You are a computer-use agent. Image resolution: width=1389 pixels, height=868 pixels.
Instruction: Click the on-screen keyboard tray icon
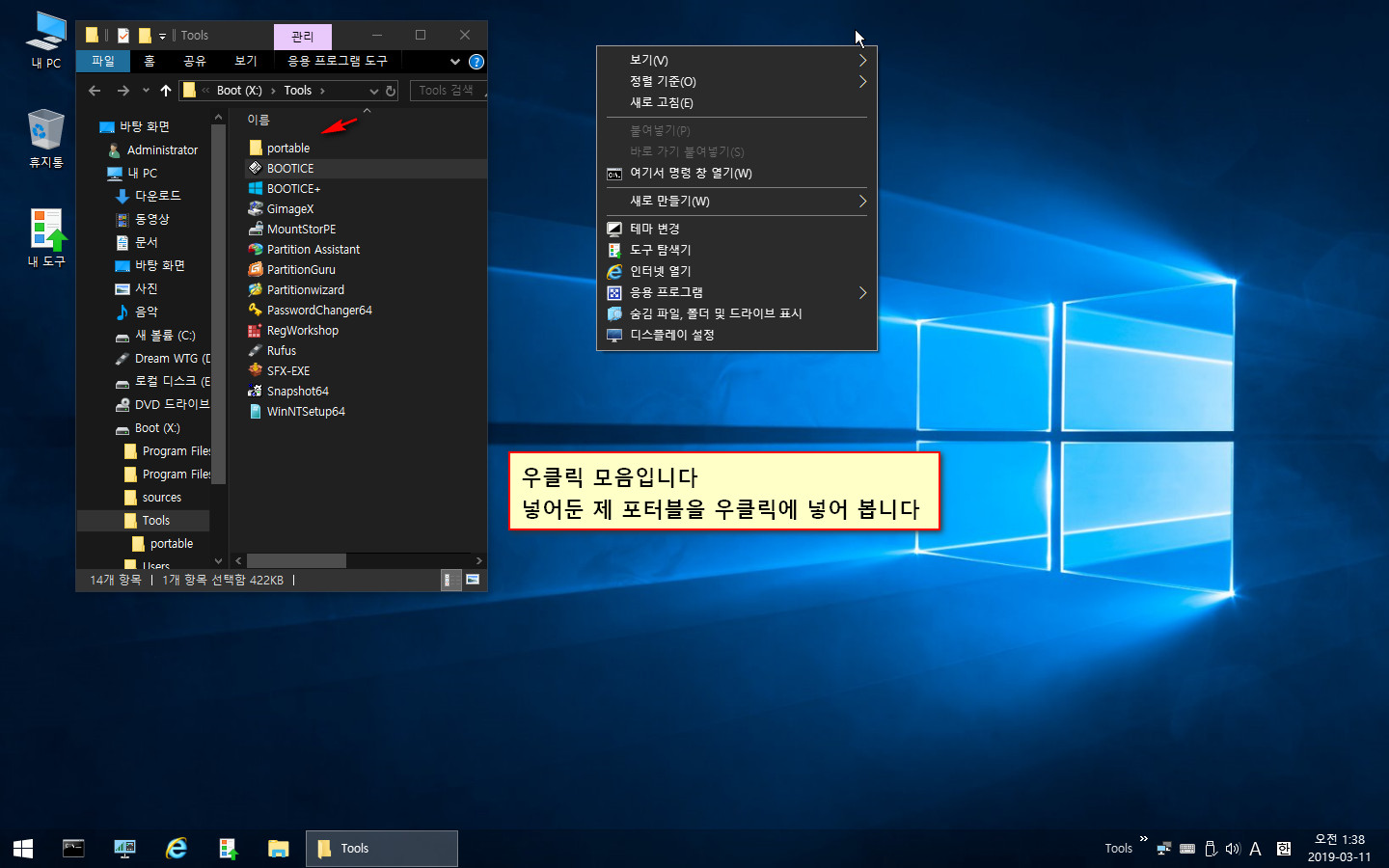click(1187, 849)
